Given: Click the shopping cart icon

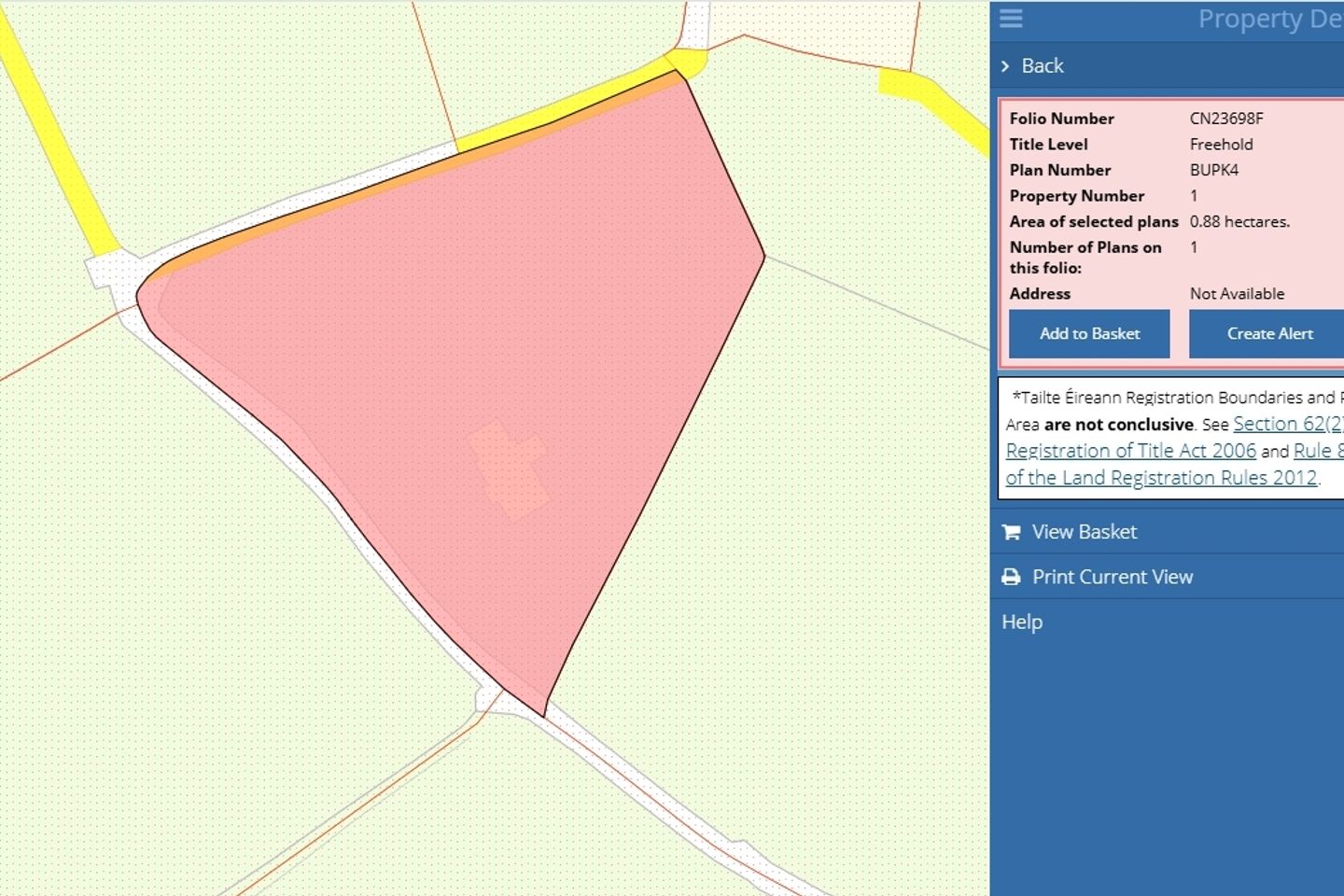Looking at the screenshot, I should (x=1011, y=532).
